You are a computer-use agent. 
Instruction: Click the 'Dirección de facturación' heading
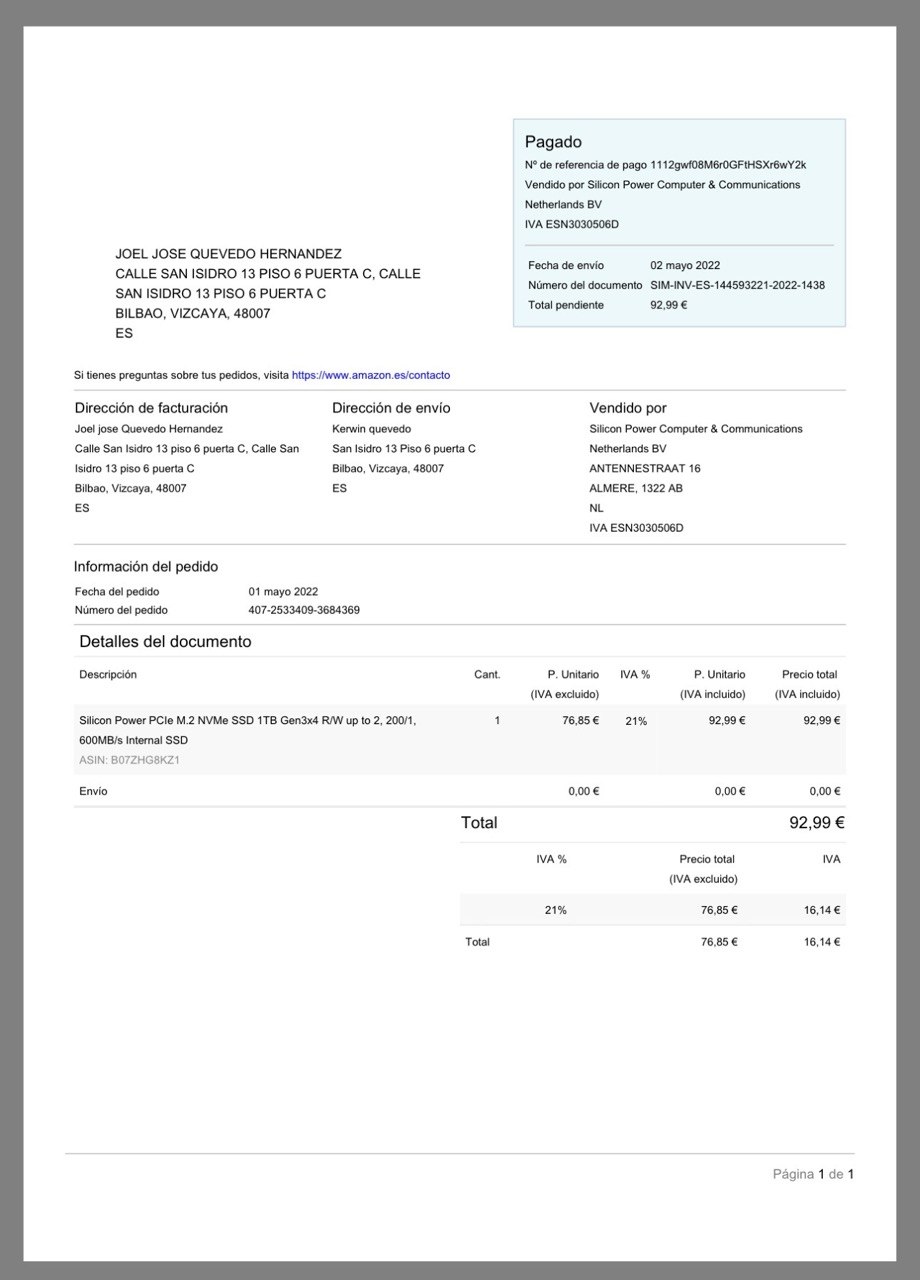(x=151, y=408)
